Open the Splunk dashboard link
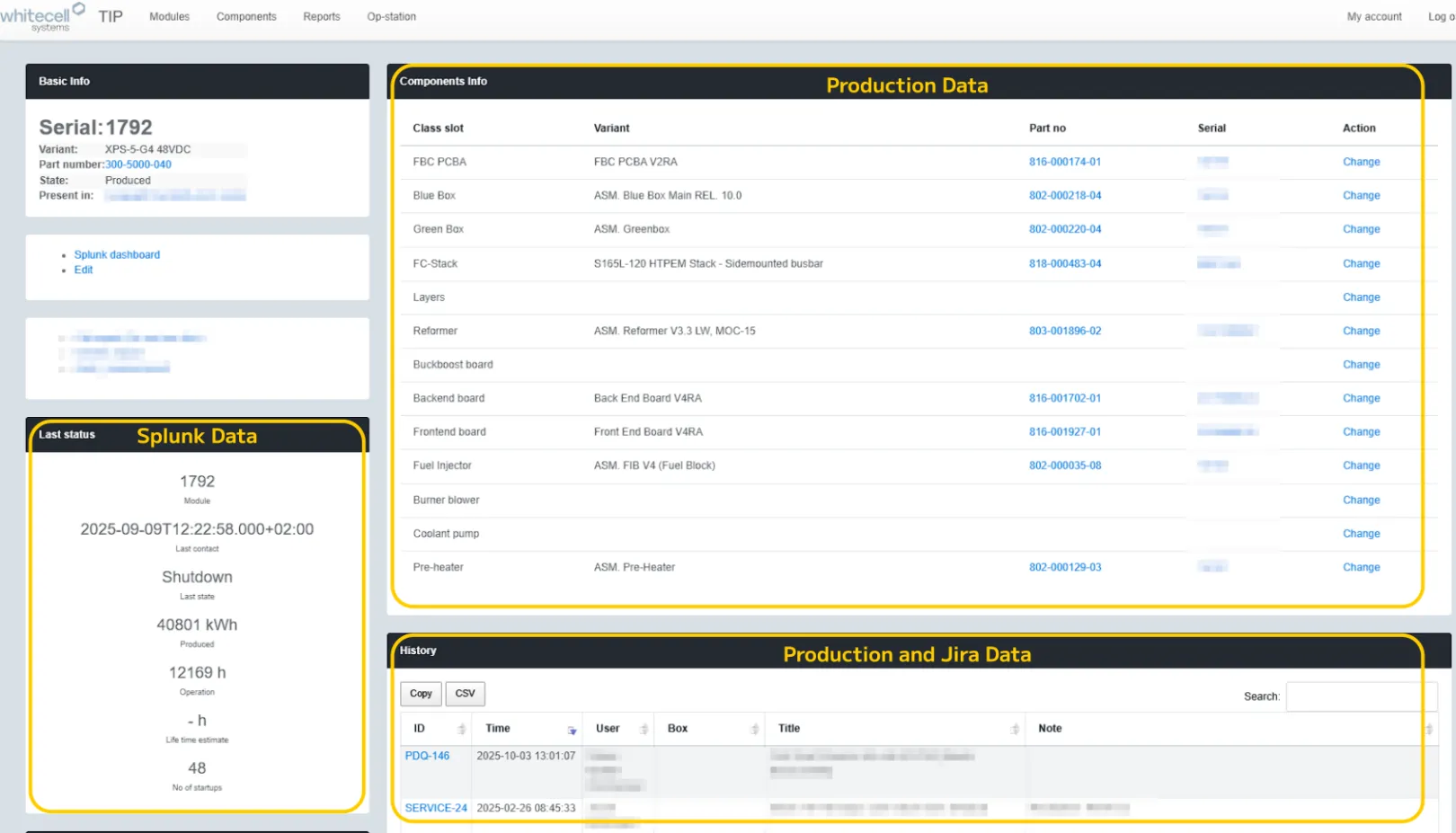 117,254
